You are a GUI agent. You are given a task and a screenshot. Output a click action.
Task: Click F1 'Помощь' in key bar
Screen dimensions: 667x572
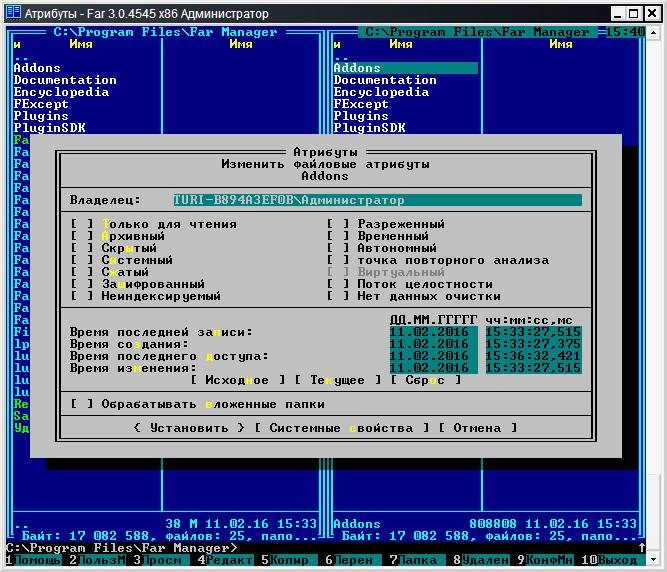[x=34, y=560]
